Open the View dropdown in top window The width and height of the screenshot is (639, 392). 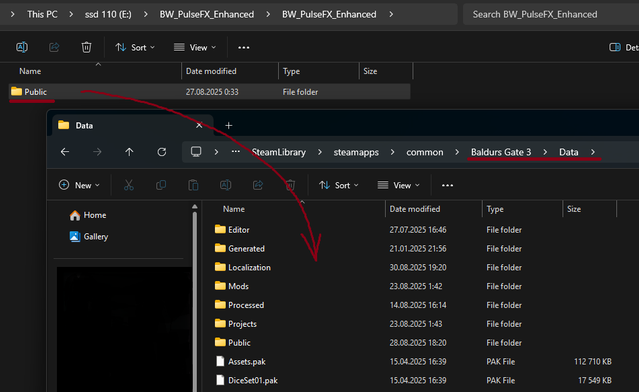click(195, 48)
